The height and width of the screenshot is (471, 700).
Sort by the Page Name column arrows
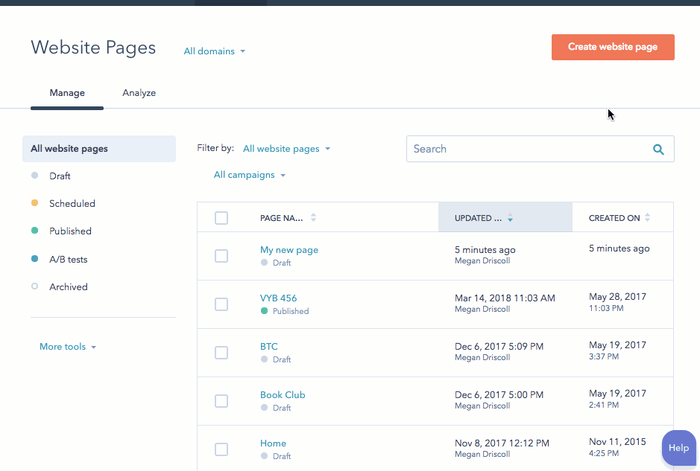point(313,217)
